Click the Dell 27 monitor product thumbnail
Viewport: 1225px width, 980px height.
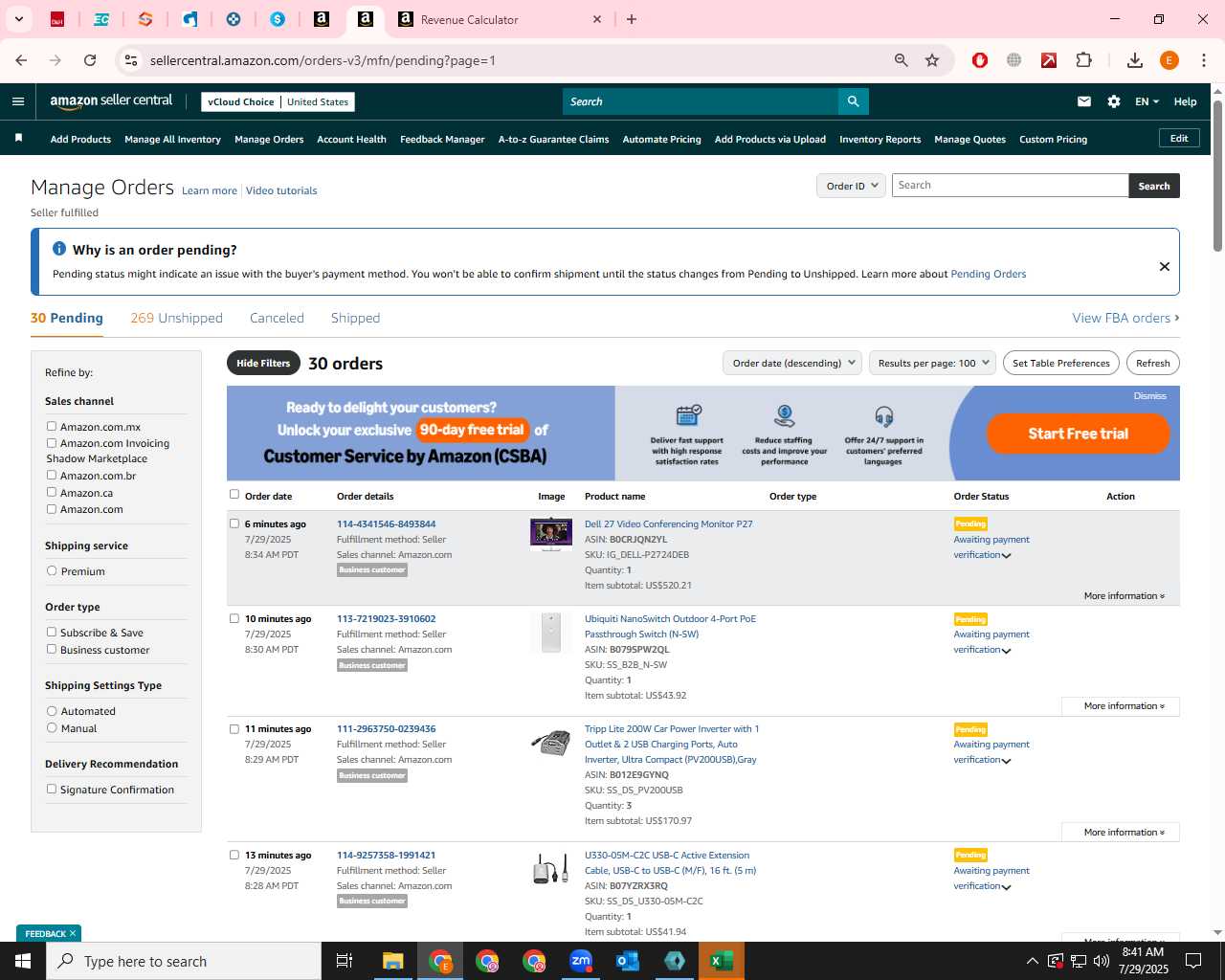[551, 534]
